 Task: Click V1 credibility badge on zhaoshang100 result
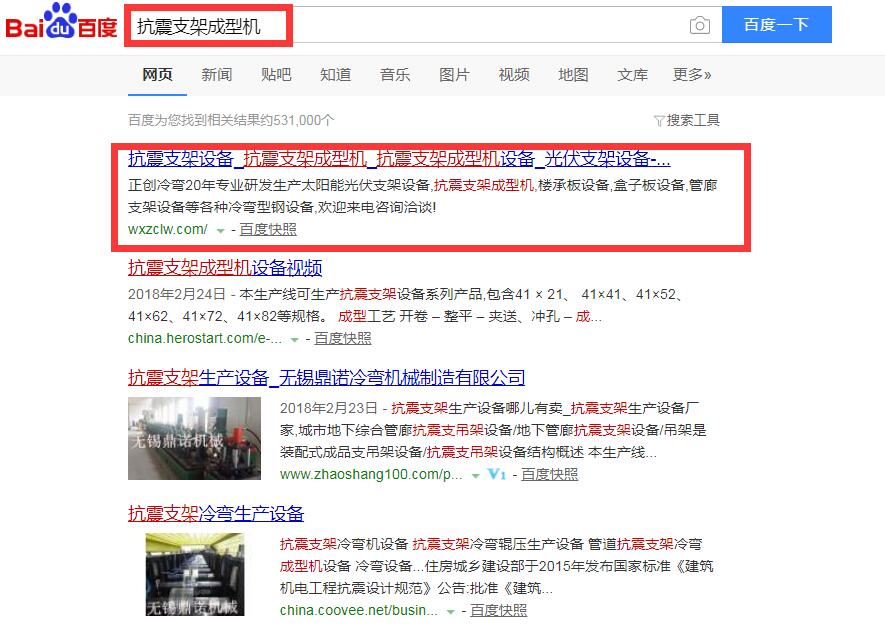pyautogui.click(x=497, y=475)
